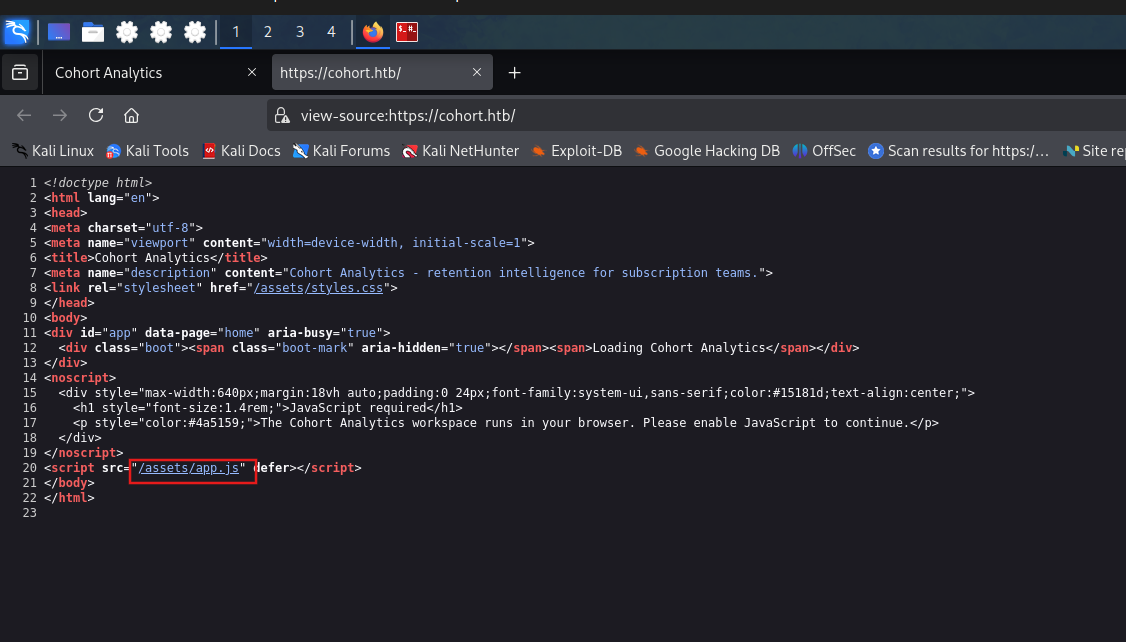This screenshot has width=1126, height=642.
Task: Launch the file manager from the panel
Action: click(x=93, y=32)
